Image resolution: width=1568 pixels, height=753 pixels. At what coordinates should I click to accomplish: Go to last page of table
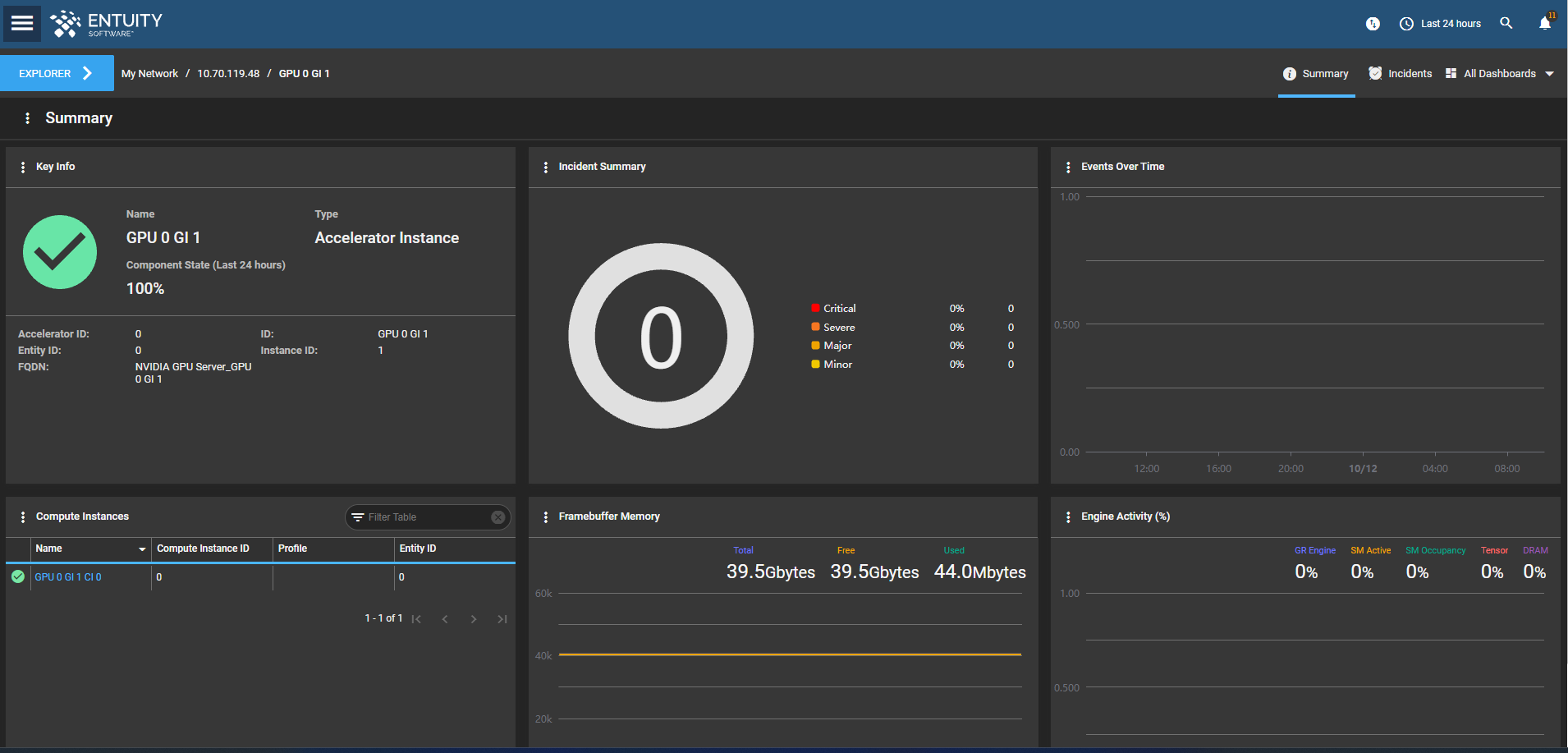pos(502,619)
